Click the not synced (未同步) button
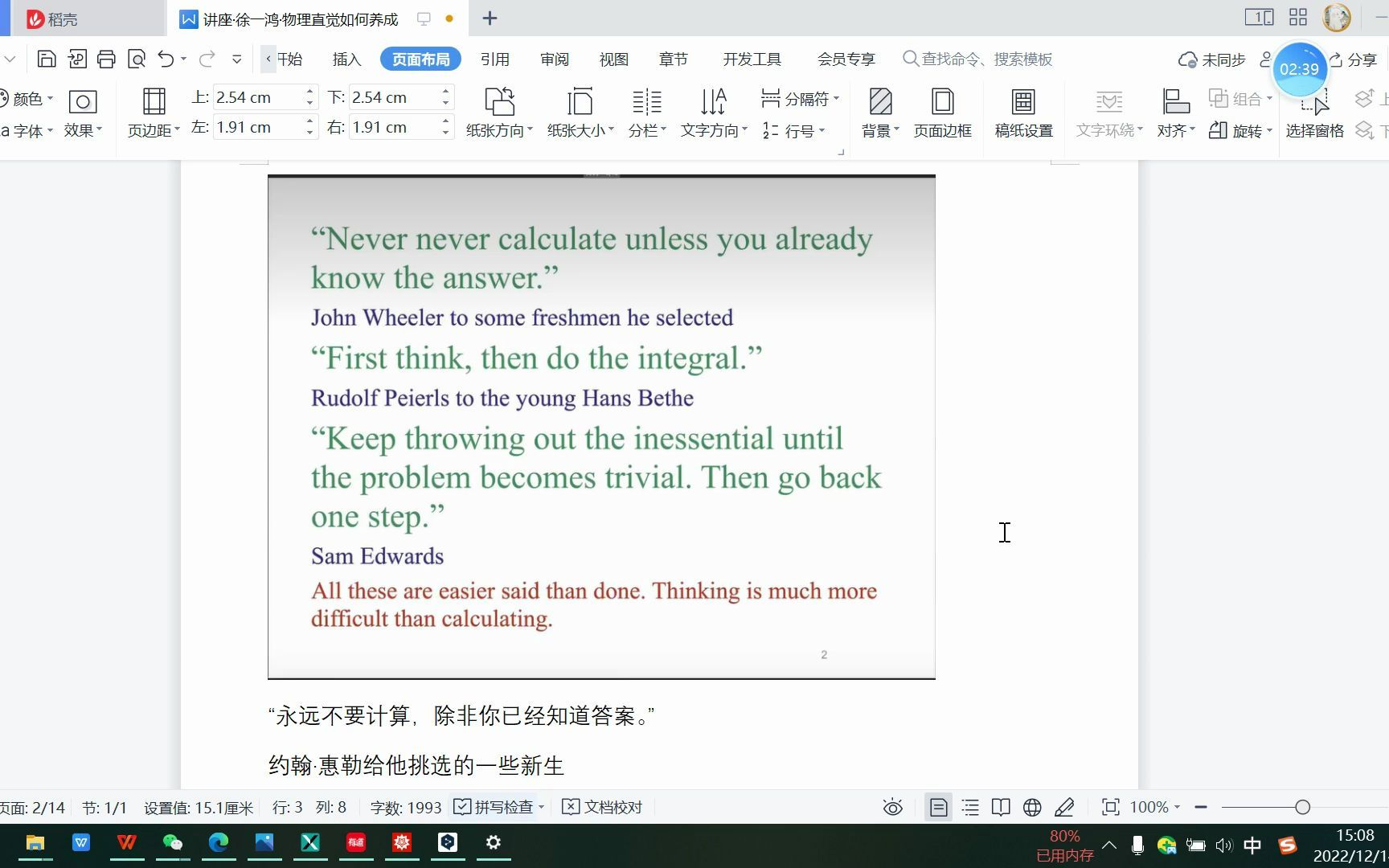 1211,59
